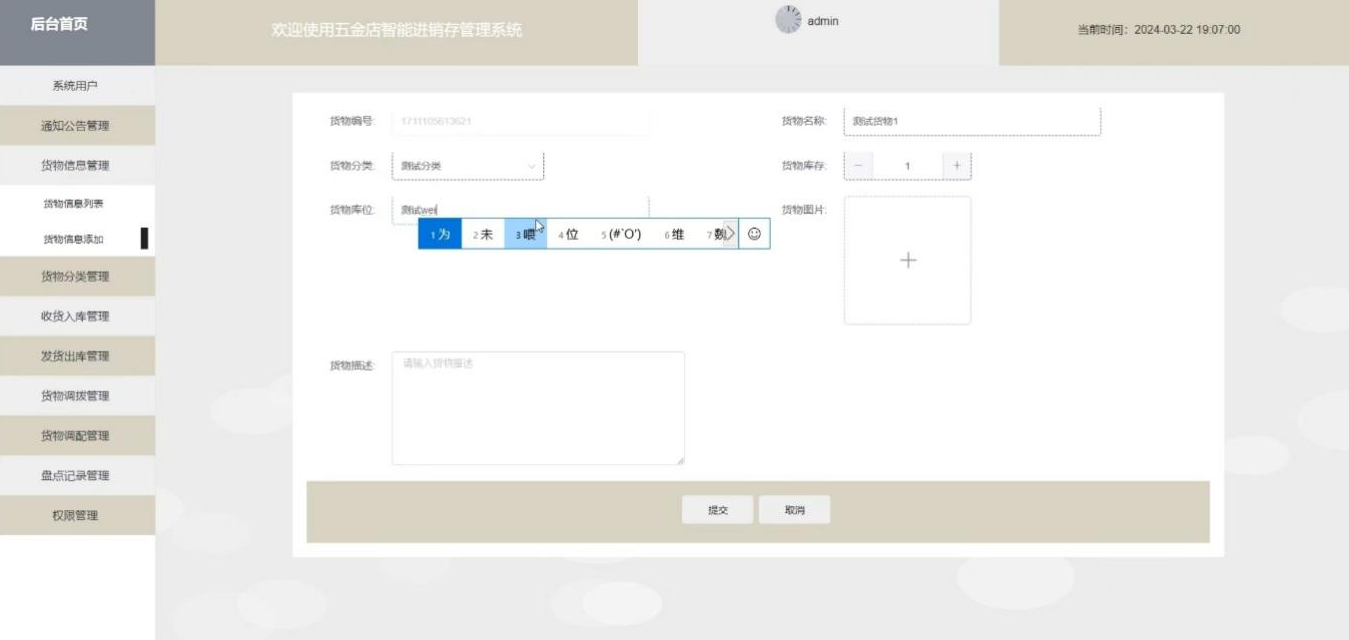Collapse the 货物信息管理 sidebar menu
Viewport: 1349px width, 640px height.
click(76, 166)
